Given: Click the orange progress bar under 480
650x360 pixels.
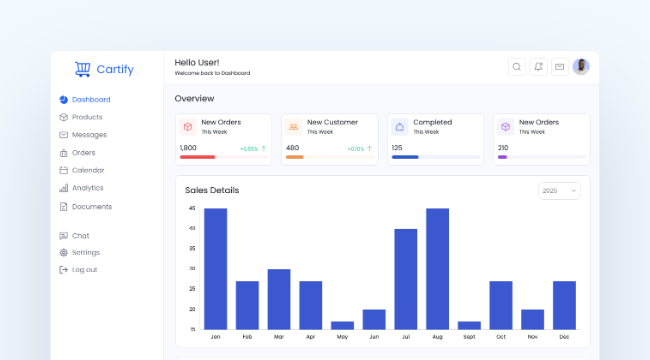Looking at the screenshot, I should point(295,157).
